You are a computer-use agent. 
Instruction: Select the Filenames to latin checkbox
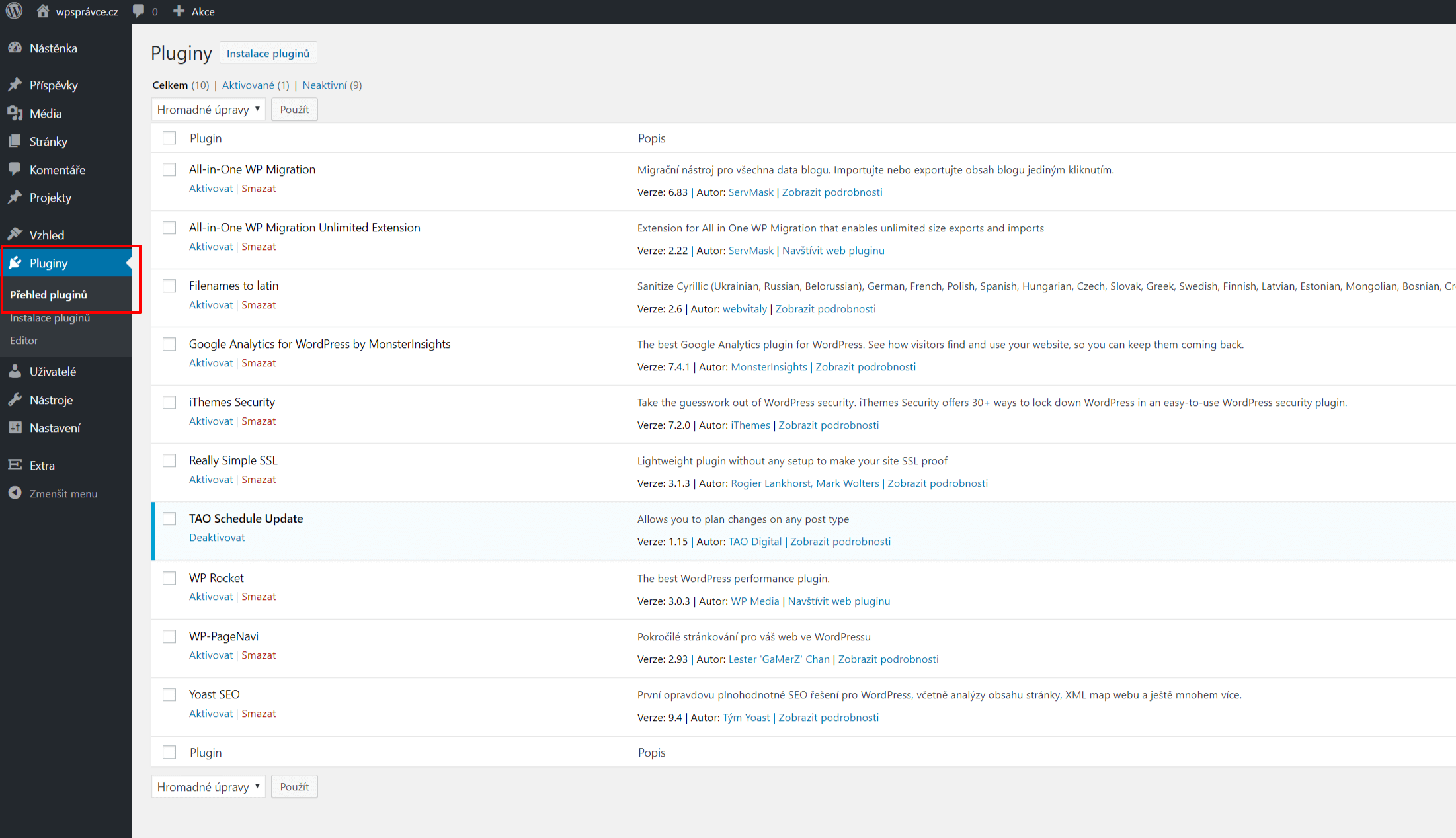point(169,286)
